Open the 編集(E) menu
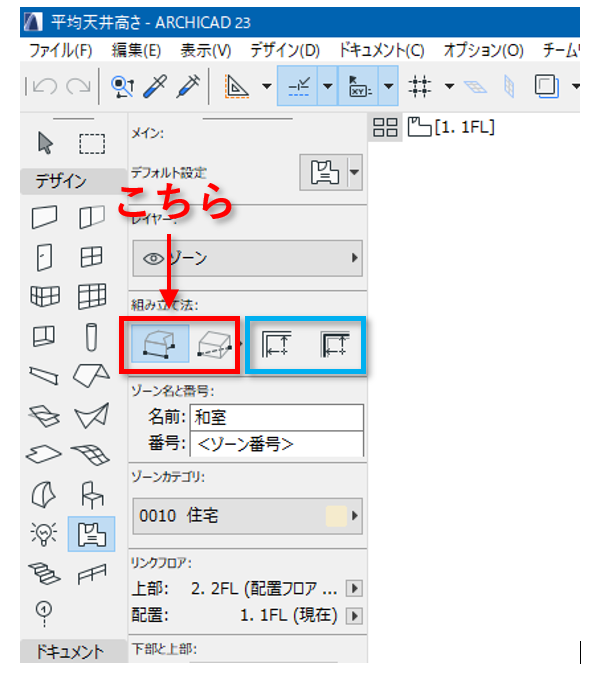The image size is (612, 679). [x=136, y=51]
